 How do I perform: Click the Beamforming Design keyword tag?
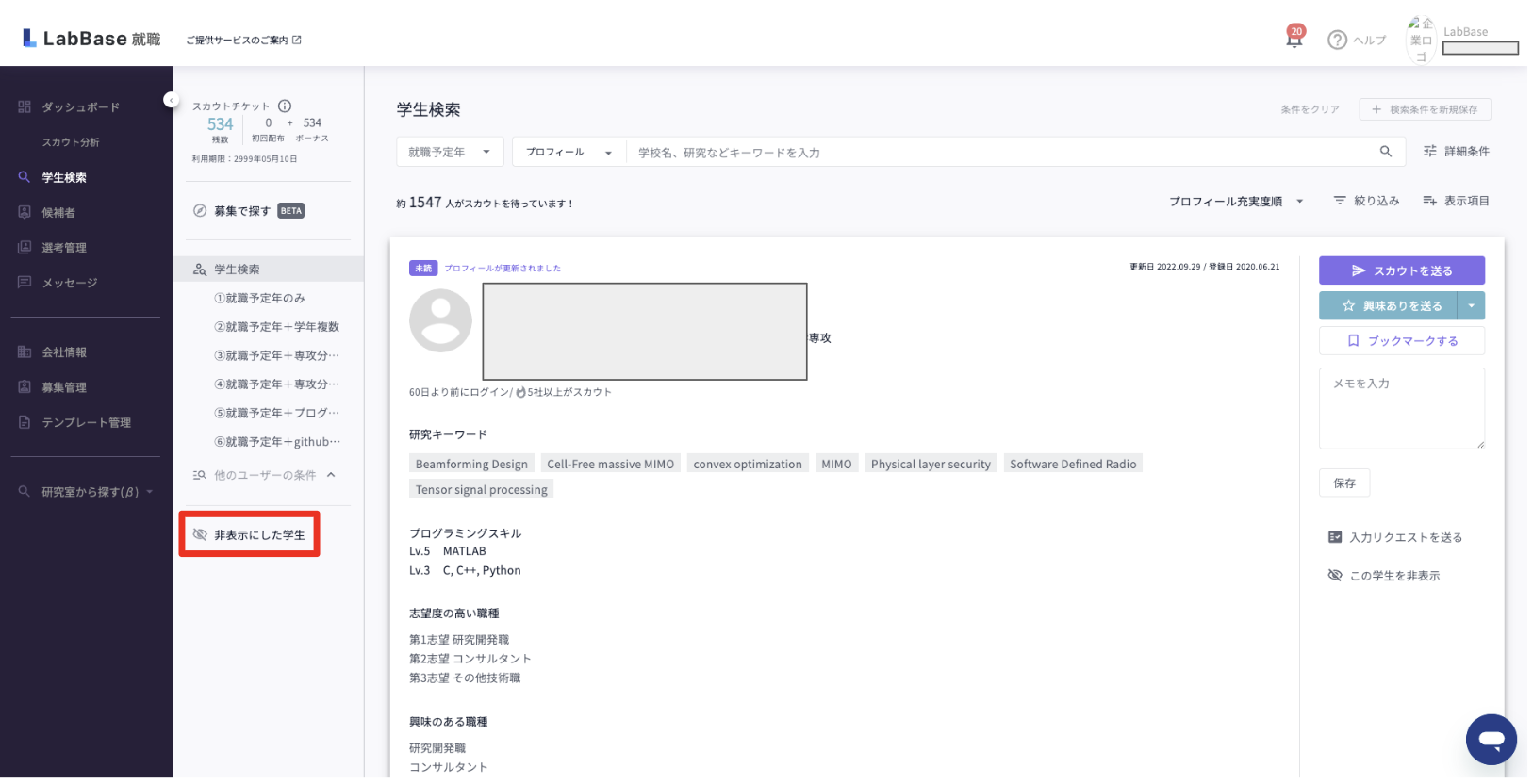(471, 464)
